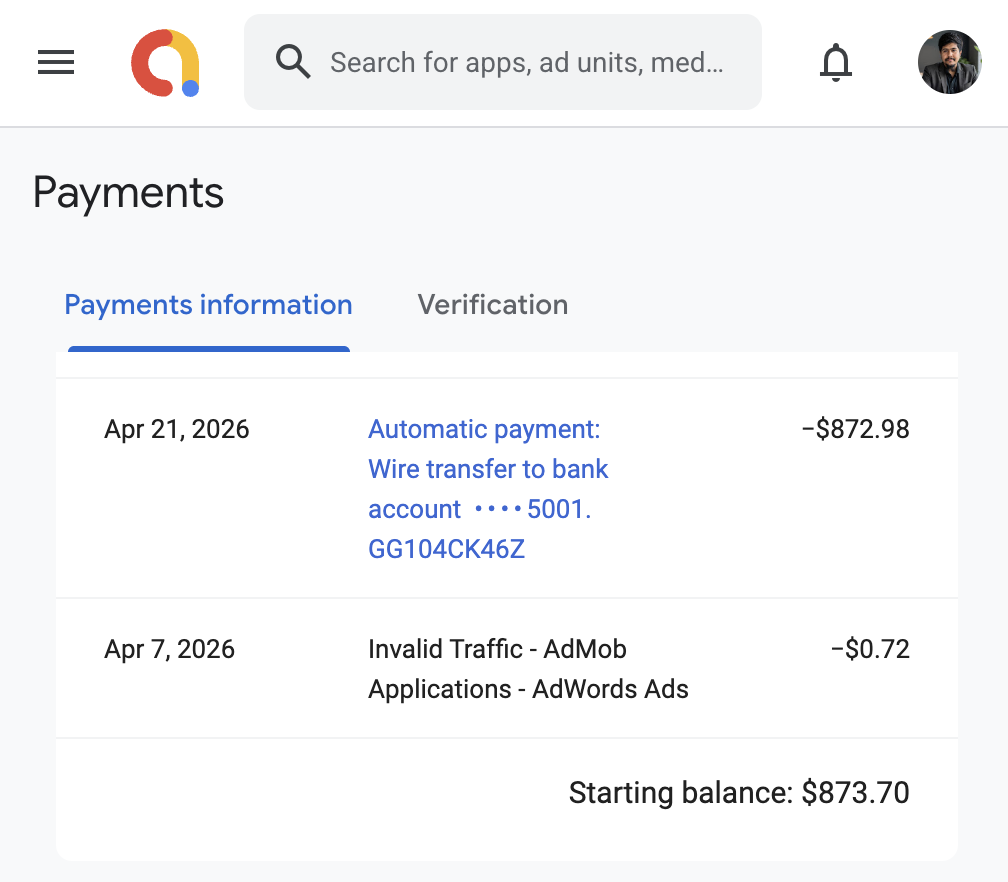
Task: Click the Payments page heading
Action: tap(128, 192)
